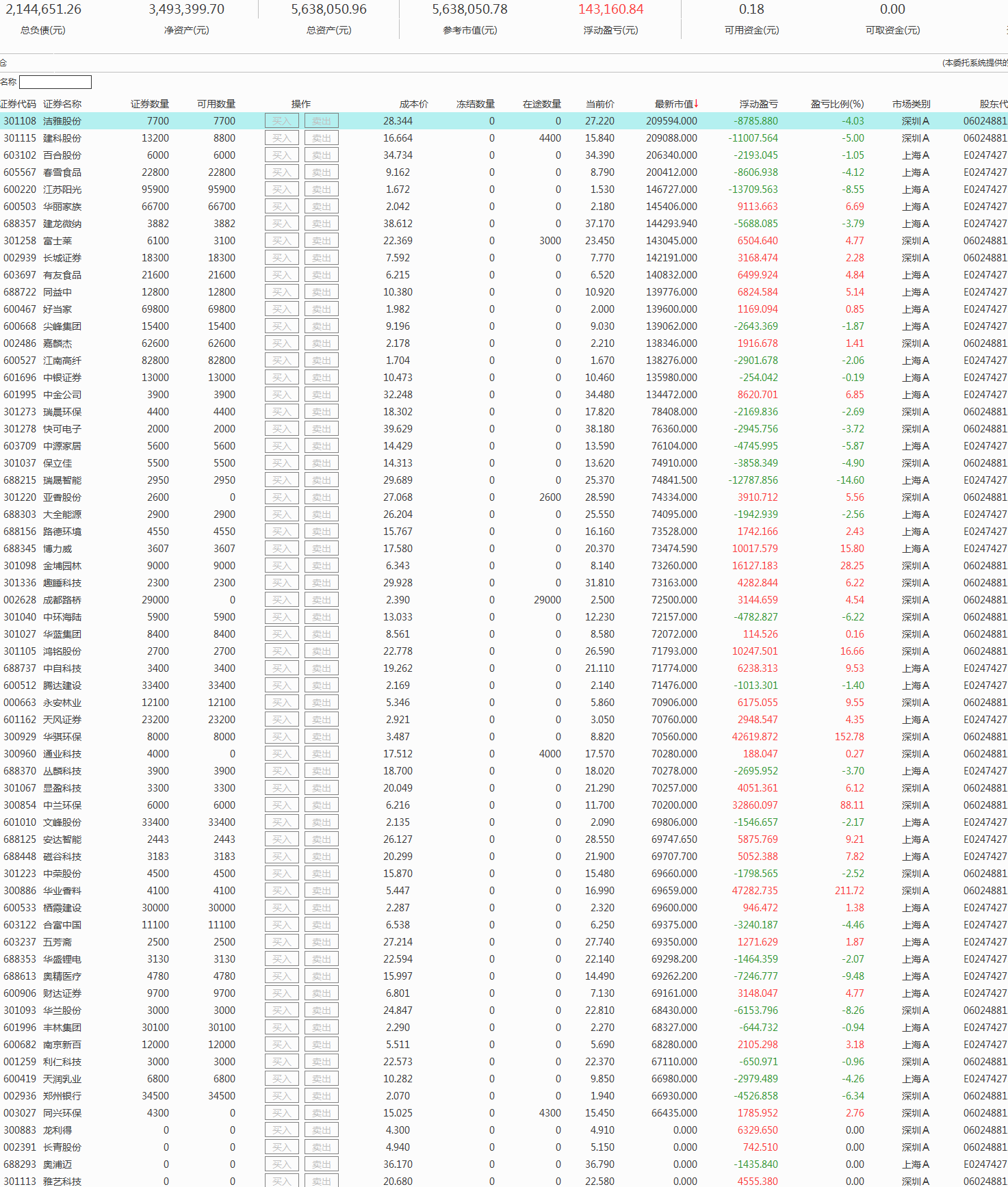Click the 可用资金(元) value 0.18
Viewport: 1008px width, 1187px height.
click(751, 10)
